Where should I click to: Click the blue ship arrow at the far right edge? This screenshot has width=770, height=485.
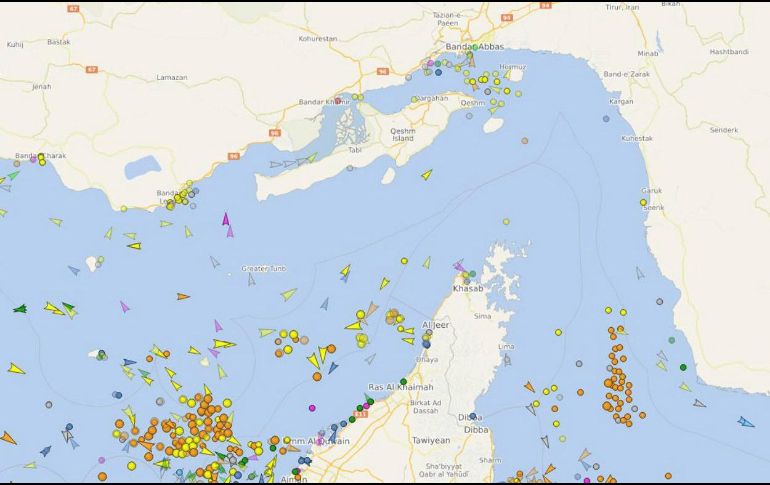[745, 422]
